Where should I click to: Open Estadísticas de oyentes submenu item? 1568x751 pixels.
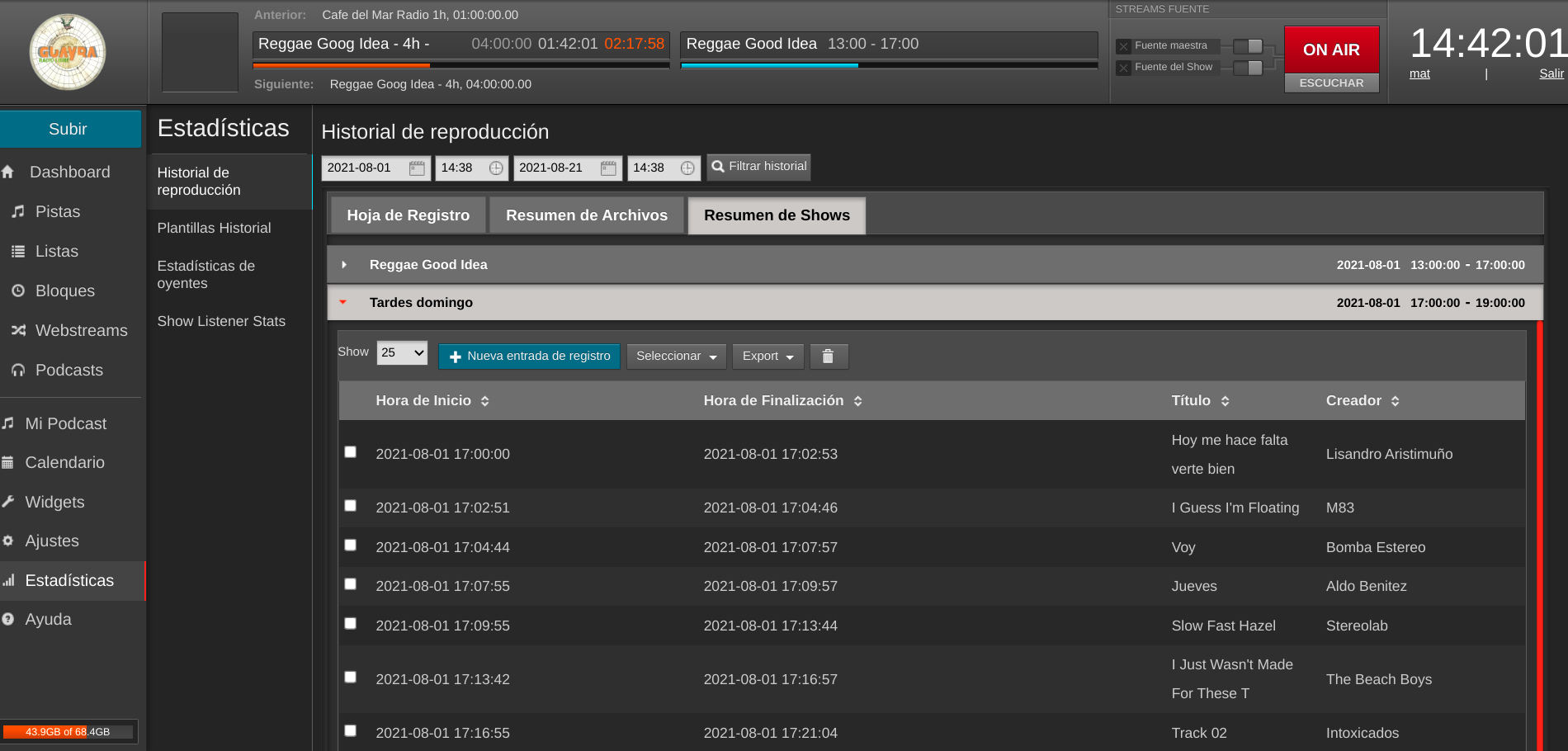[x=206, y=275]
